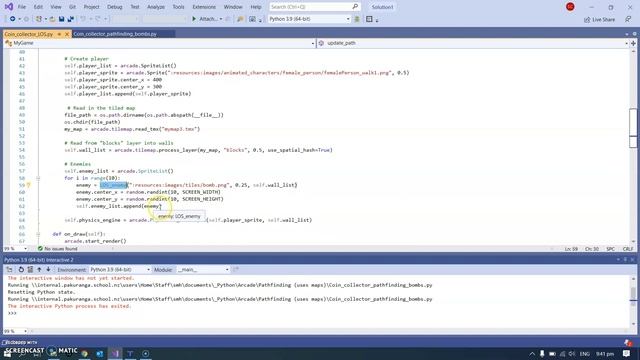Open the View menu
Viewport: 640px width, 360px height.
pyautogui.click(x=56, y=7)
